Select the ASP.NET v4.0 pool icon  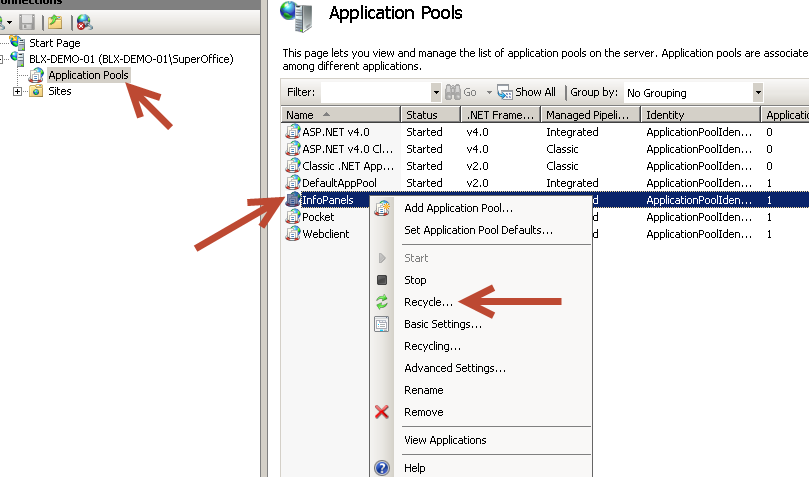coord(293,131)
